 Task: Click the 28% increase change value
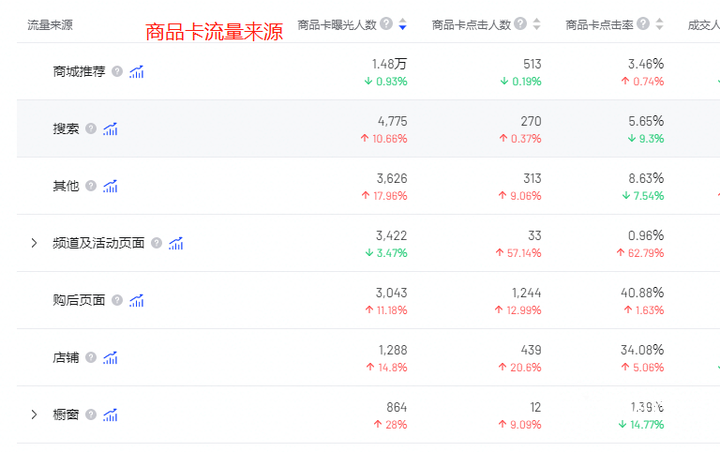(x=396, y=425)
